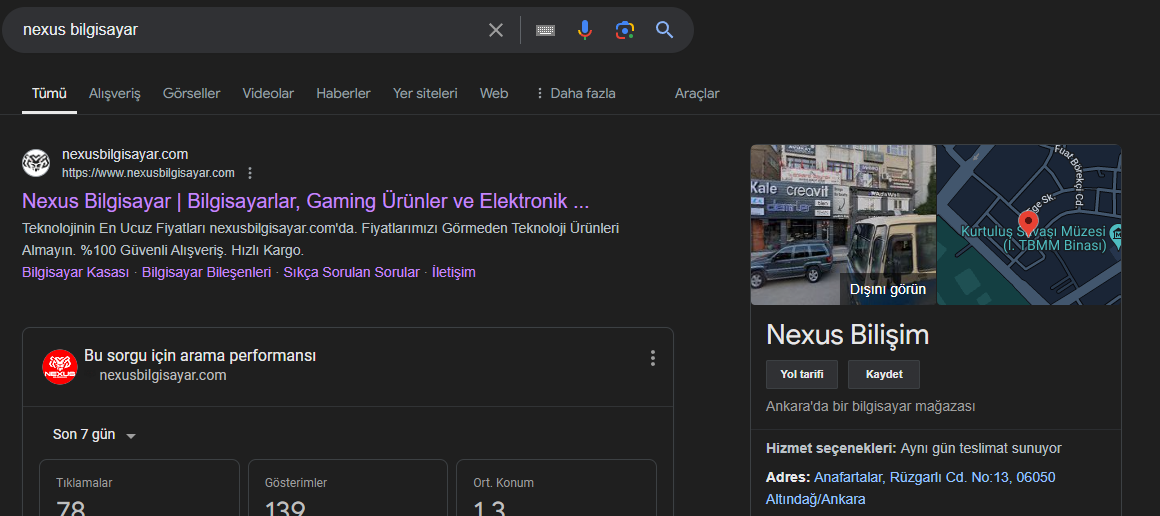This screenshot has width=1160, height=516.
Task: Click the Adres label link
Action: [789, 478]
